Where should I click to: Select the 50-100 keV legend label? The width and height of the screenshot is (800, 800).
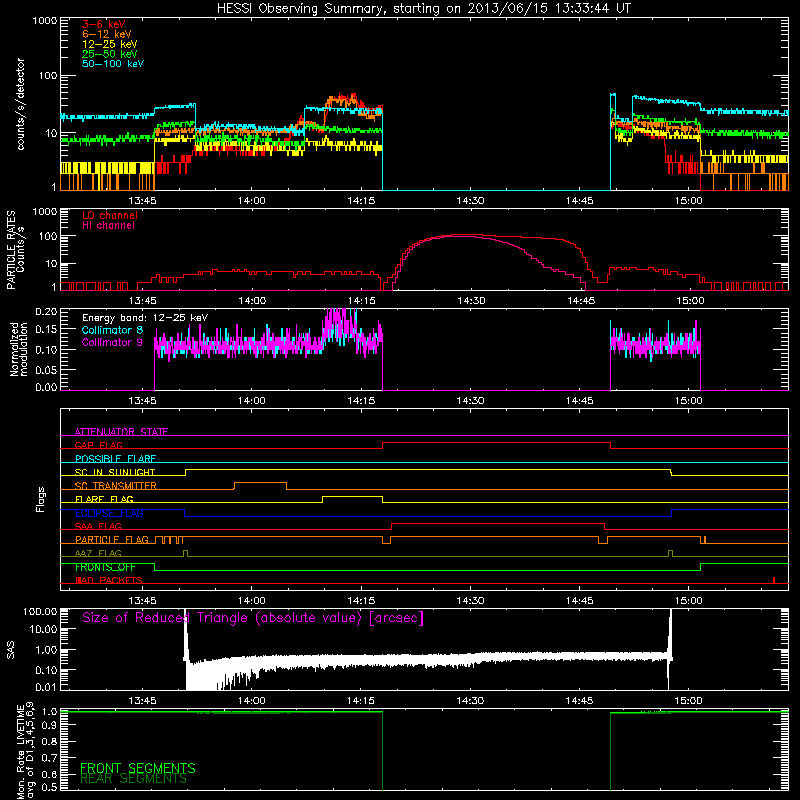tap(113, 64)
